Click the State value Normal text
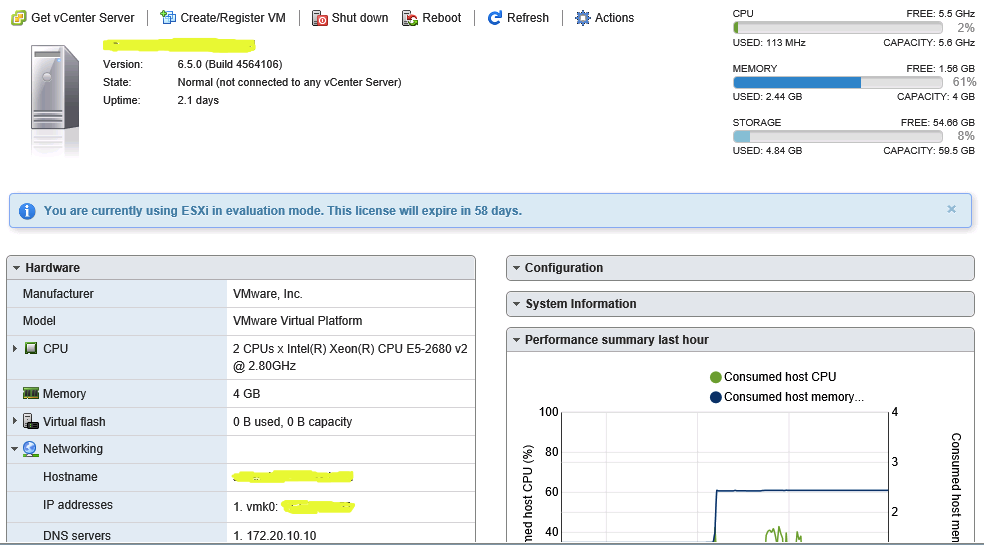This screenshot has width=984, height=545. 289,82
